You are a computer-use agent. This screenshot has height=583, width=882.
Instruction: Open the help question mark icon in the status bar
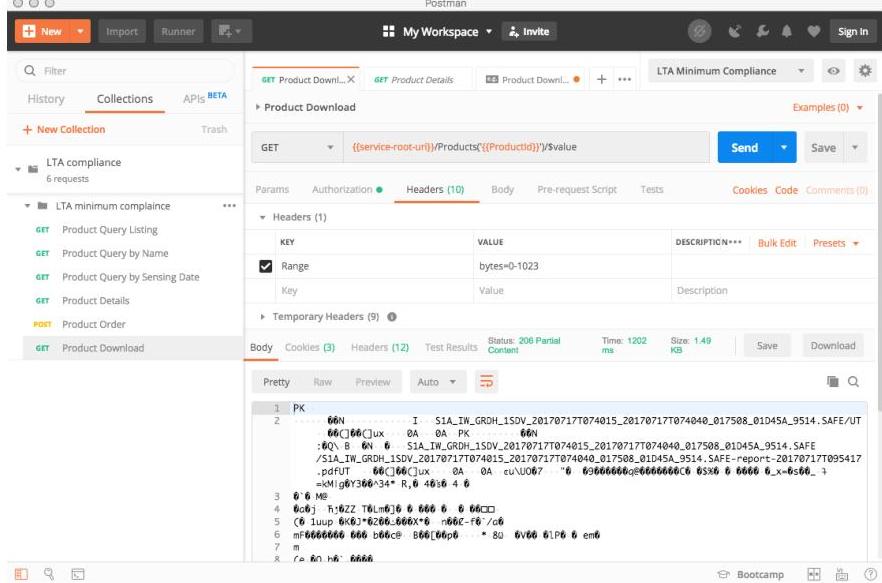pos(870,575)
